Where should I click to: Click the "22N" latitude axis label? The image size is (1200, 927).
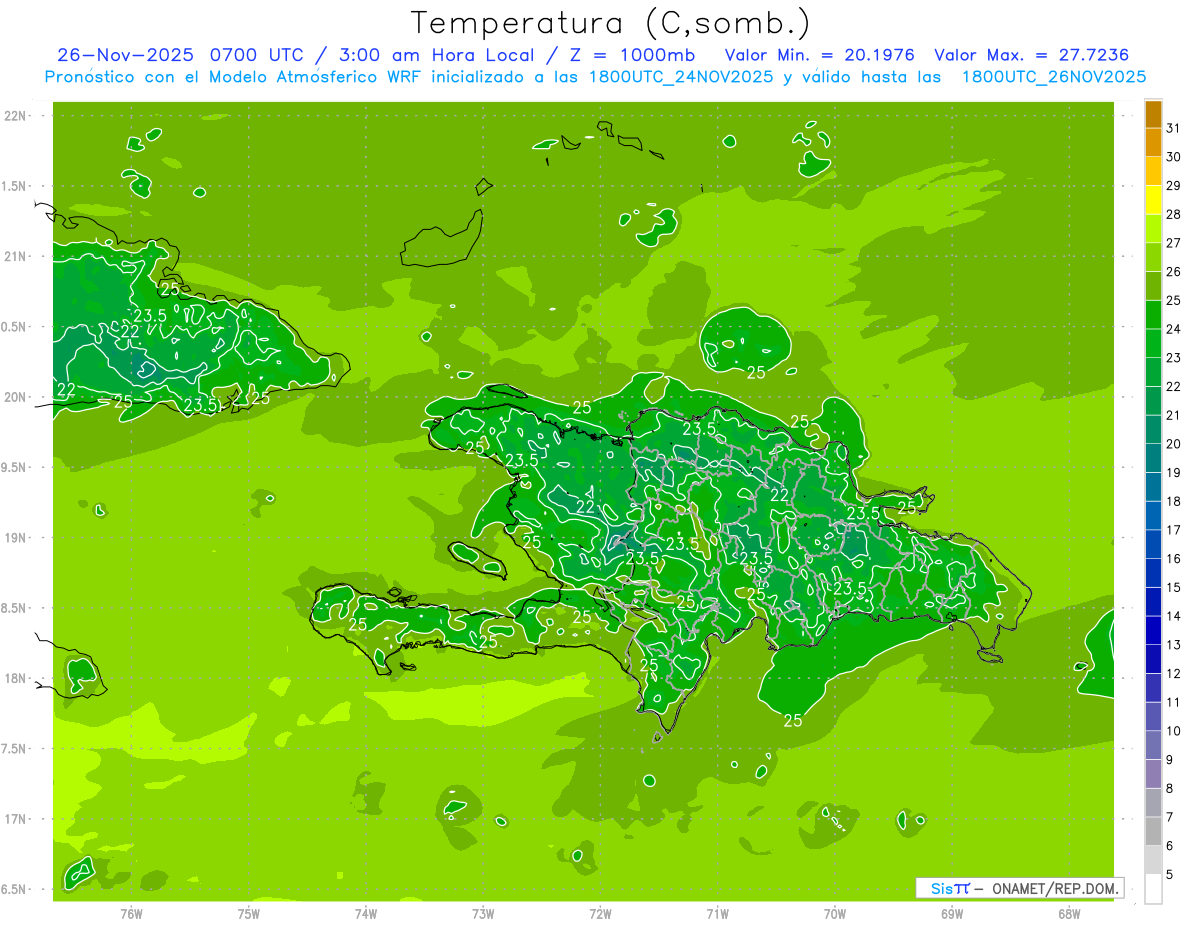click(x=15, y=116)
